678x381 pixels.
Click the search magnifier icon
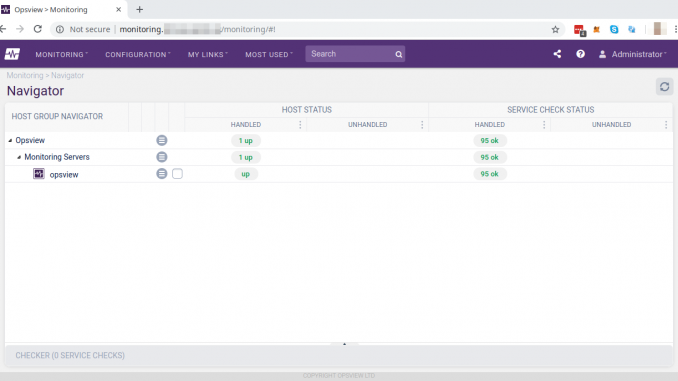pos(398,54)
